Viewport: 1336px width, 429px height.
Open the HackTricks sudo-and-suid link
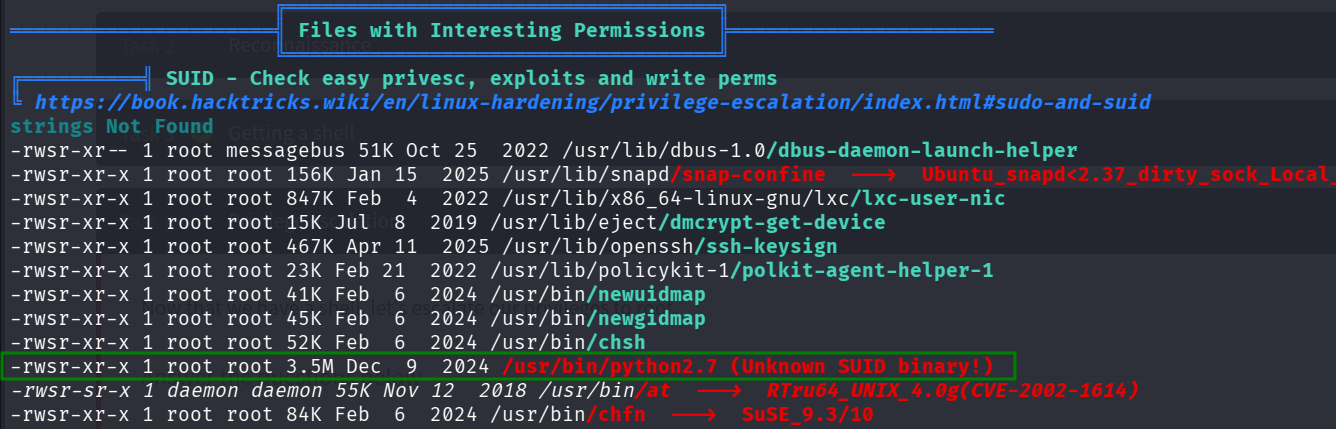coord(592,102)
